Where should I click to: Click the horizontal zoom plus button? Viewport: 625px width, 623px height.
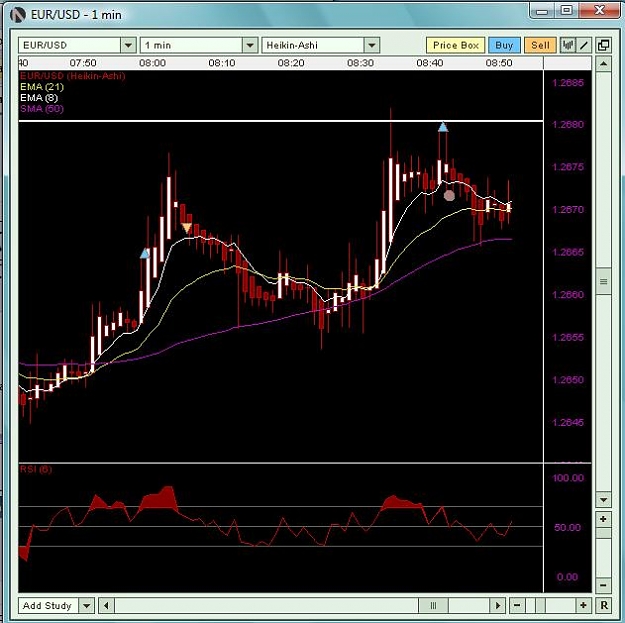(x=583, y=606)
